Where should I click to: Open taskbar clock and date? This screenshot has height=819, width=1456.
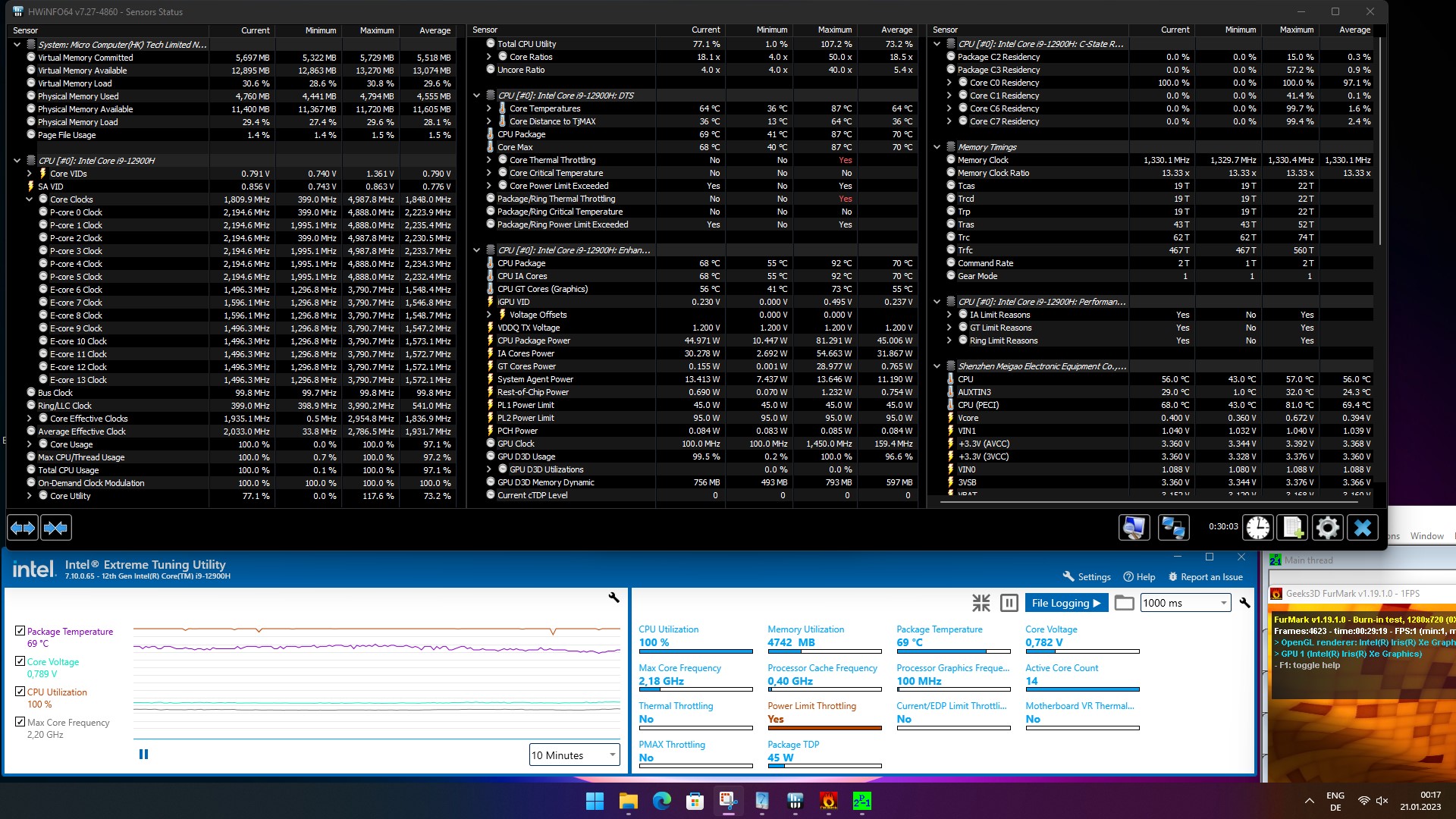[x=1420, y=801]
